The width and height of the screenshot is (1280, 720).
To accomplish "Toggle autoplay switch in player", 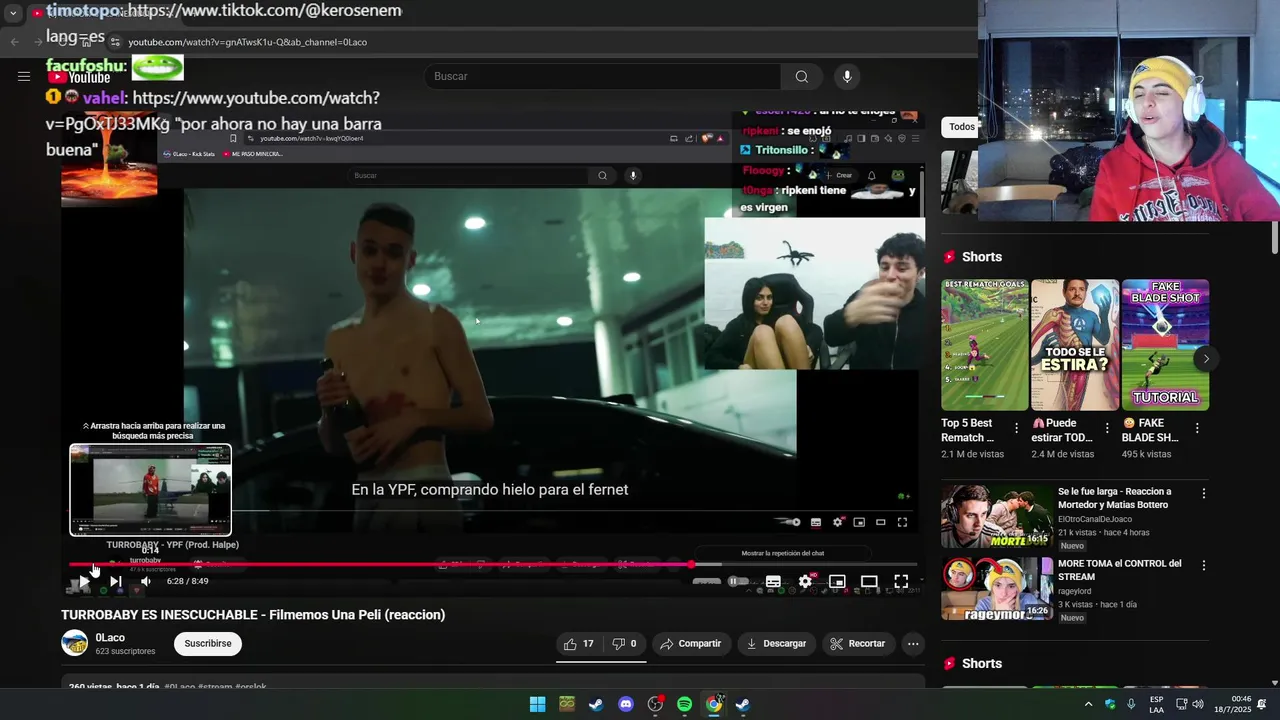I will (x=738, y=581).
